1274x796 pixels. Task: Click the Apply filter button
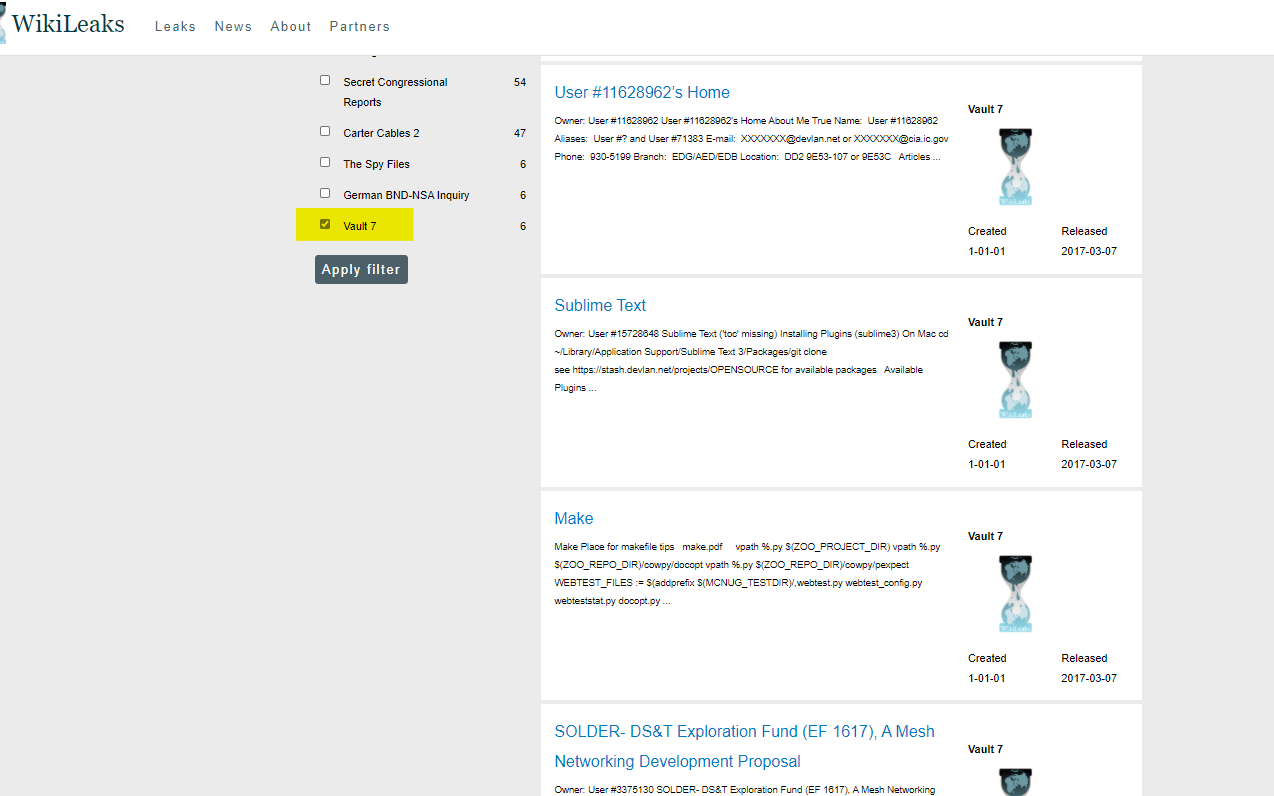[x=361, y=270]
